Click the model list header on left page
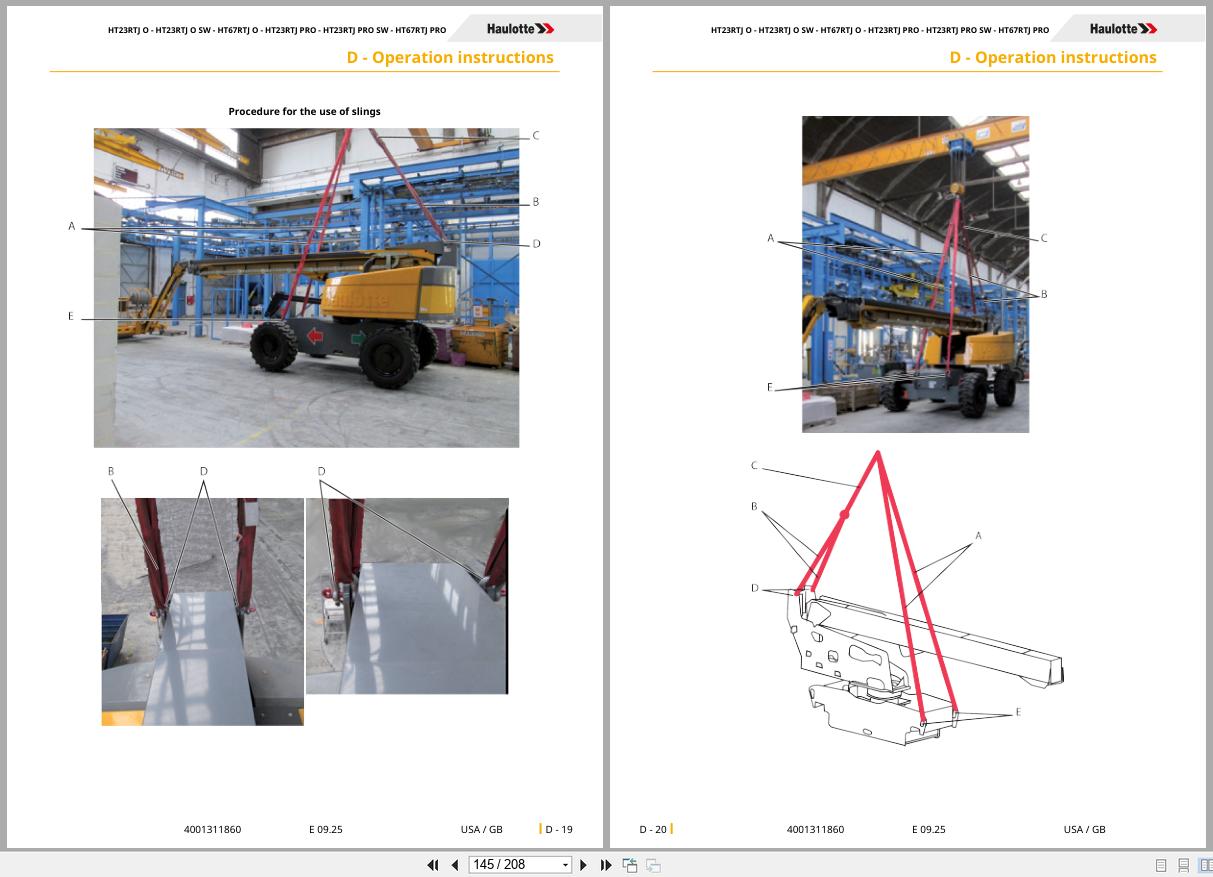This screenshot has width=1213, height=877. point(277,30)
